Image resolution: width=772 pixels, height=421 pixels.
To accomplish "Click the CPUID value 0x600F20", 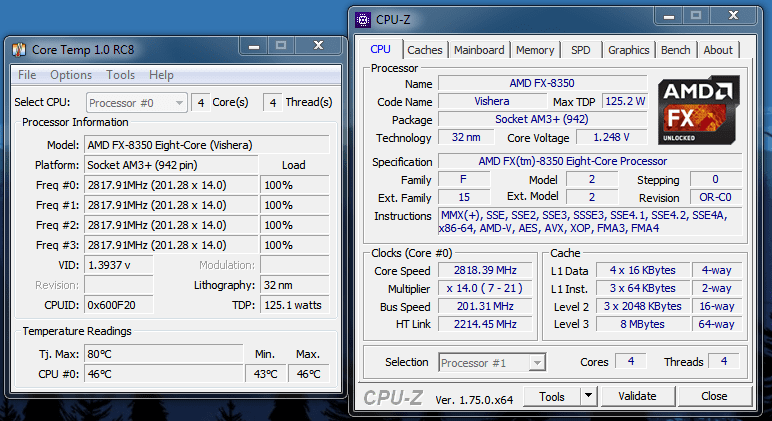I will pos(119,305).
